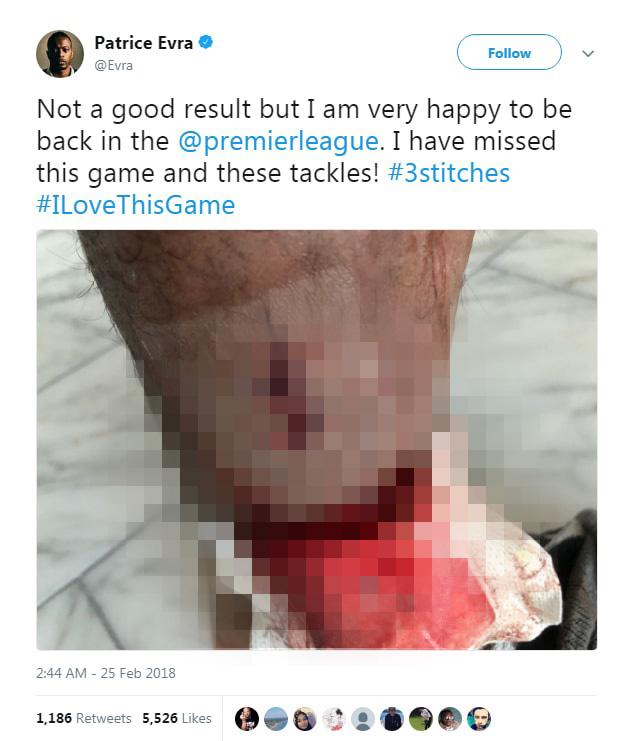This screenshot has width=633, height=741.
Task: View the 5,526 Likes list
Action: 177,718
